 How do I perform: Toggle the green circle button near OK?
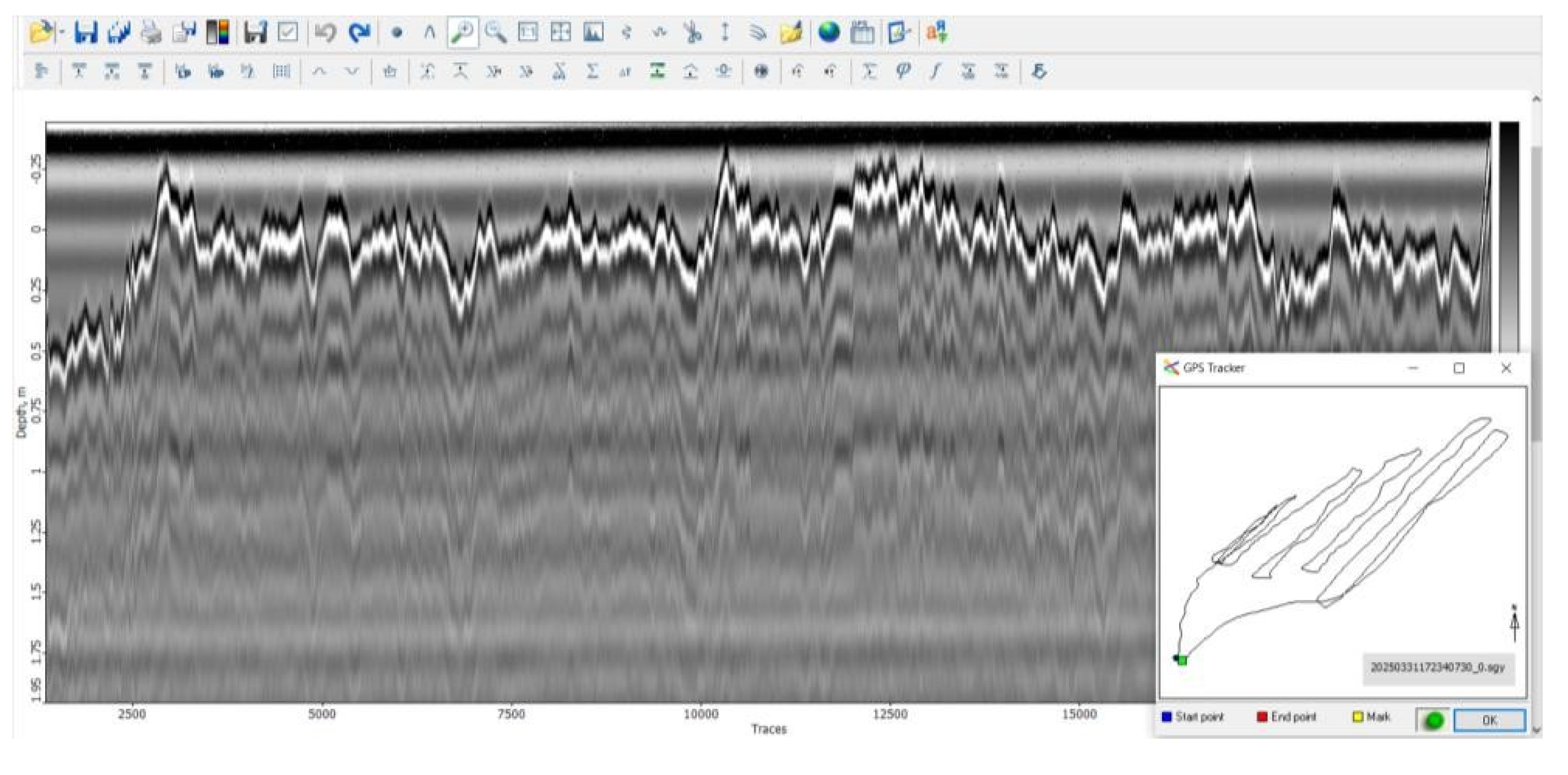pyautogui.click(x=1434, y=721)
